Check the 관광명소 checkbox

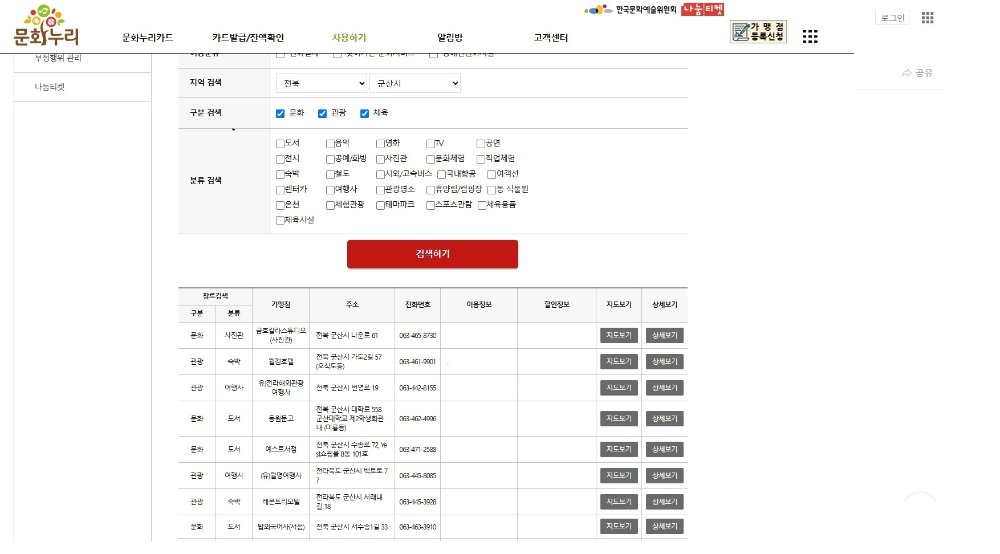(x=380, y=190)
